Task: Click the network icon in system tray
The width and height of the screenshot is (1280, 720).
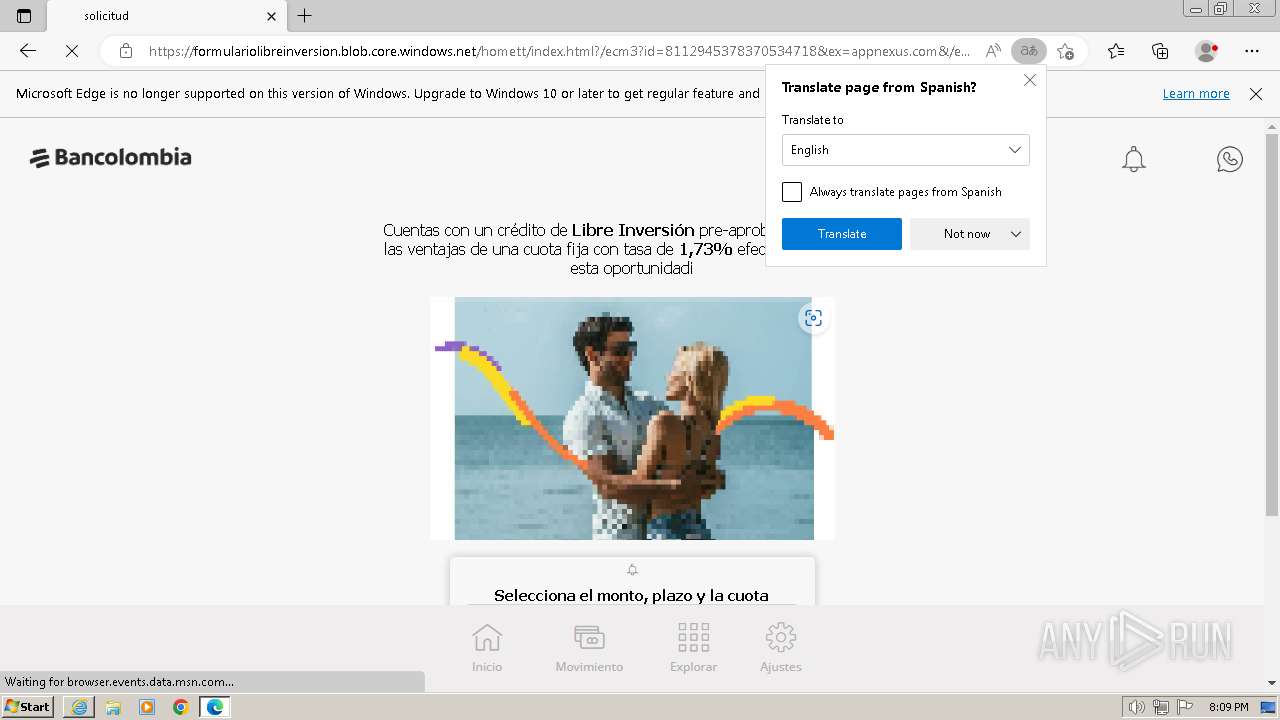Action: pyautogui.click(x=1161, y=707)
